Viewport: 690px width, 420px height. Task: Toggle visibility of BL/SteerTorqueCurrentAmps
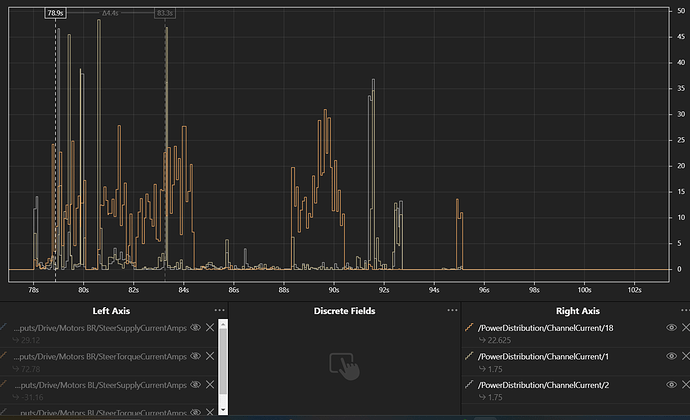coord(195,412)
